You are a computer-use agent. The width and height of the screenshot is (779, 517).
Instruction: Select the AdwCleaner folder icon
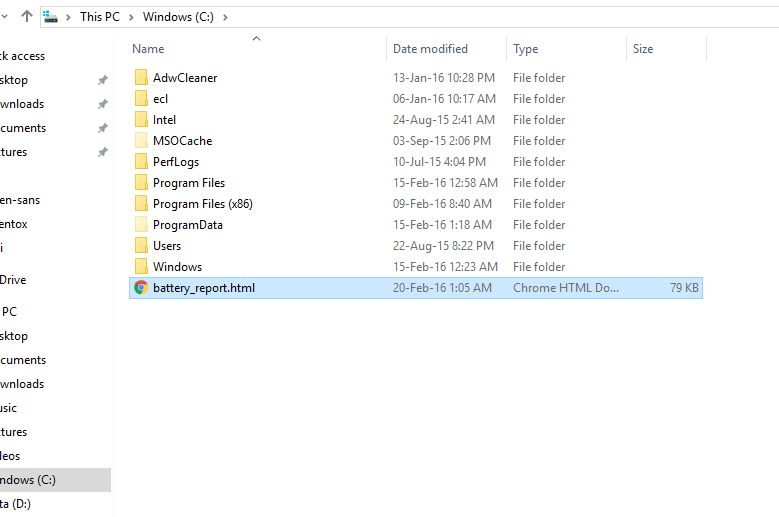[141, 78]
